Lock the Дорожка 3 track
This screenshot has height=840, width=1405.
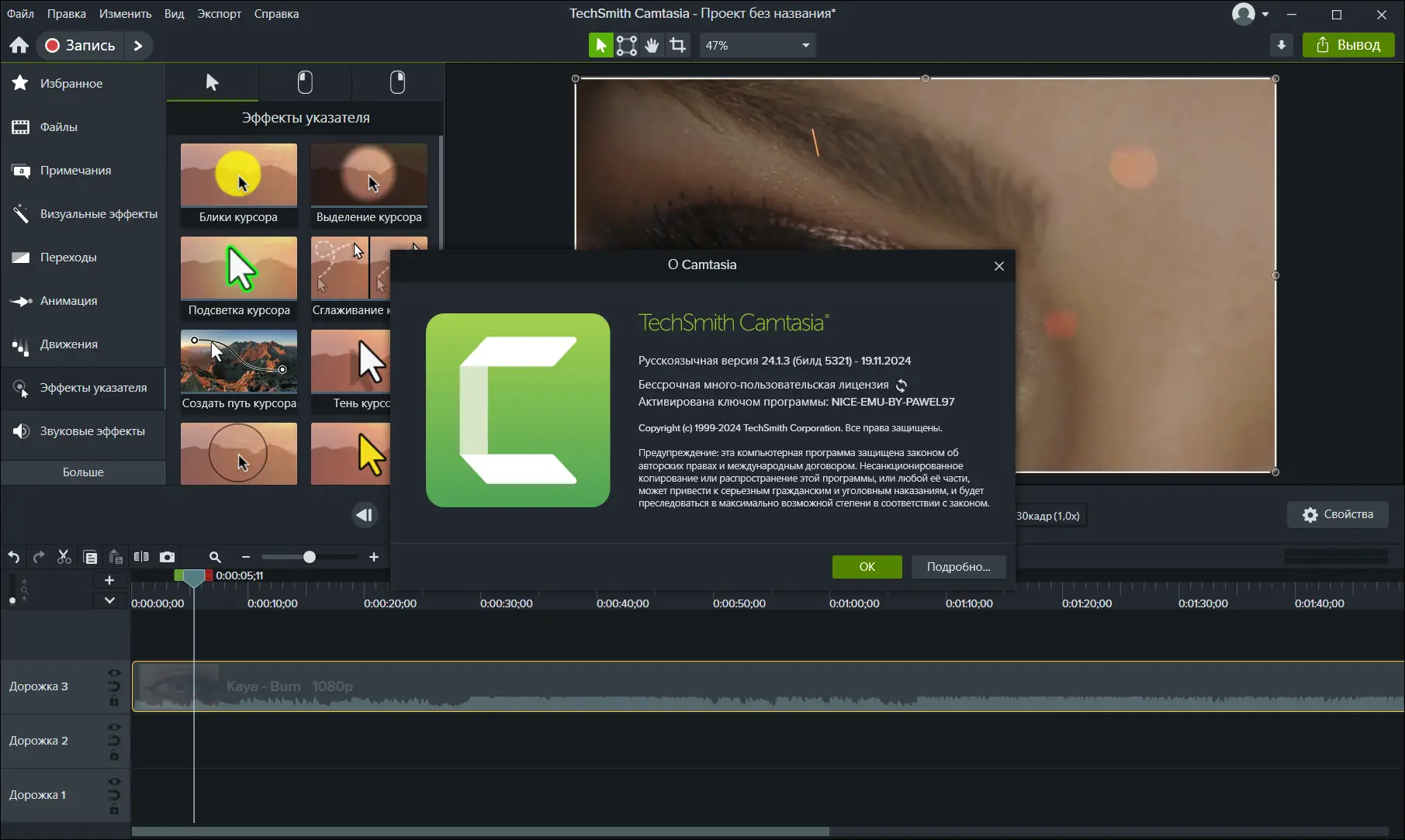click(x=114, y=701)
